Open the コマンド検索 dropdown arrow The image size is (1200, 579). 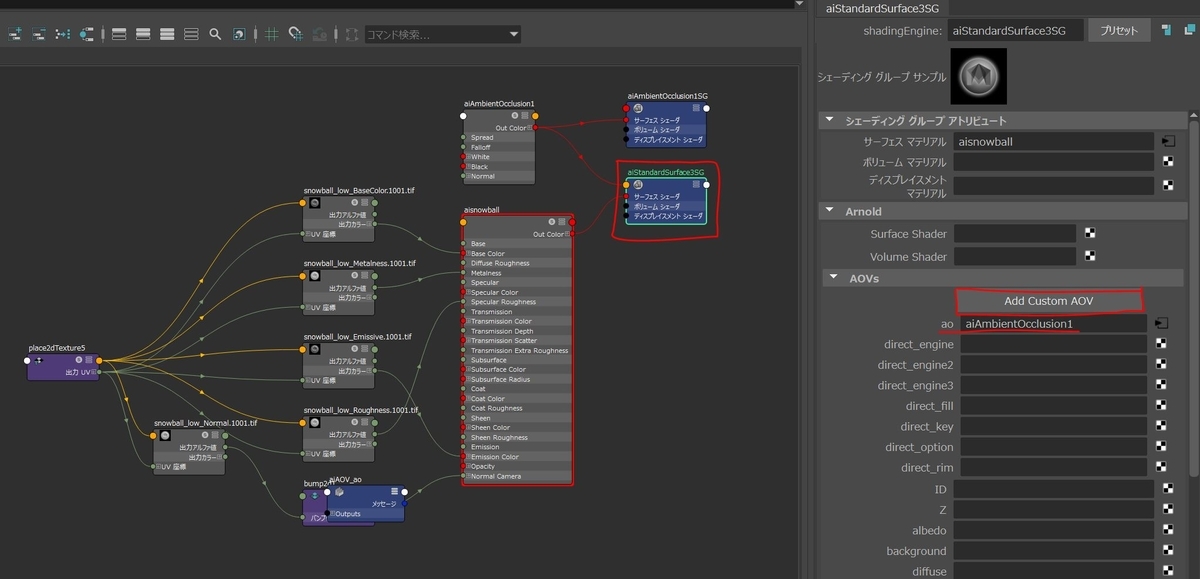[514, 34]
